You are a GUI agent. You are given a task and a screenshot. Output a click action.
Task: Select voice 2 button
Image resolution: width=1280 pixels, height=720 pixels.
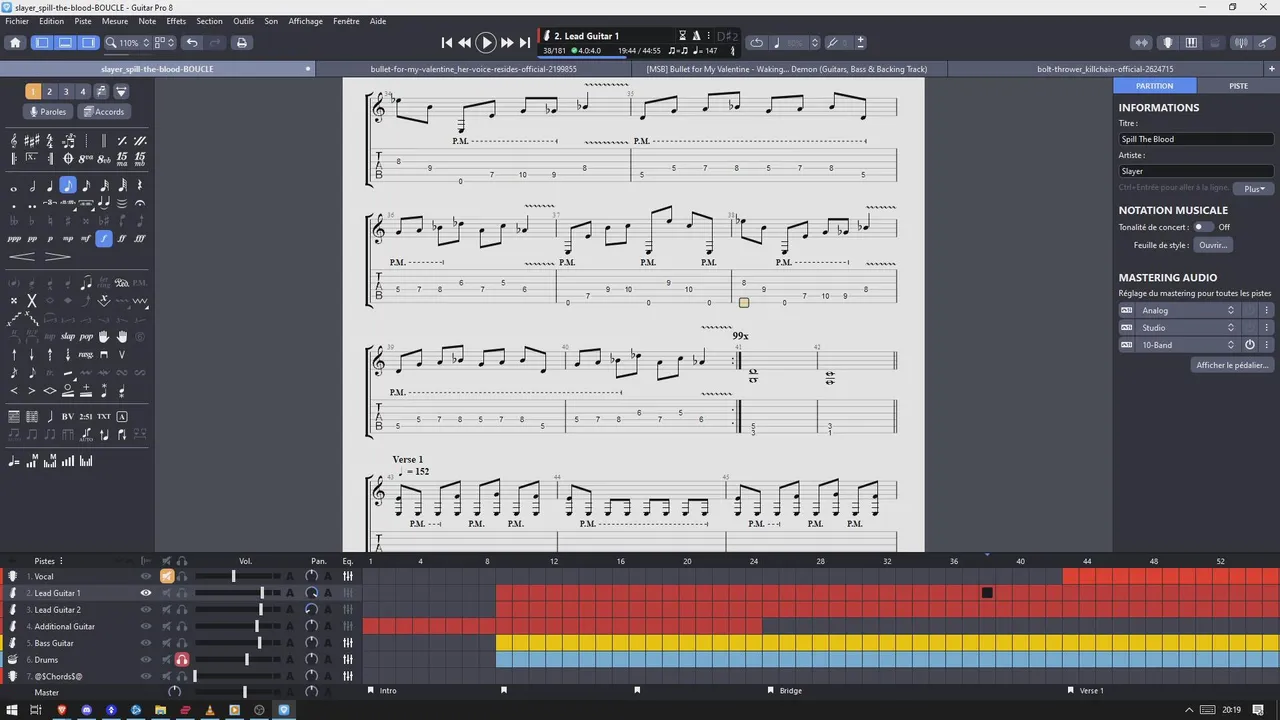[49, 91]
